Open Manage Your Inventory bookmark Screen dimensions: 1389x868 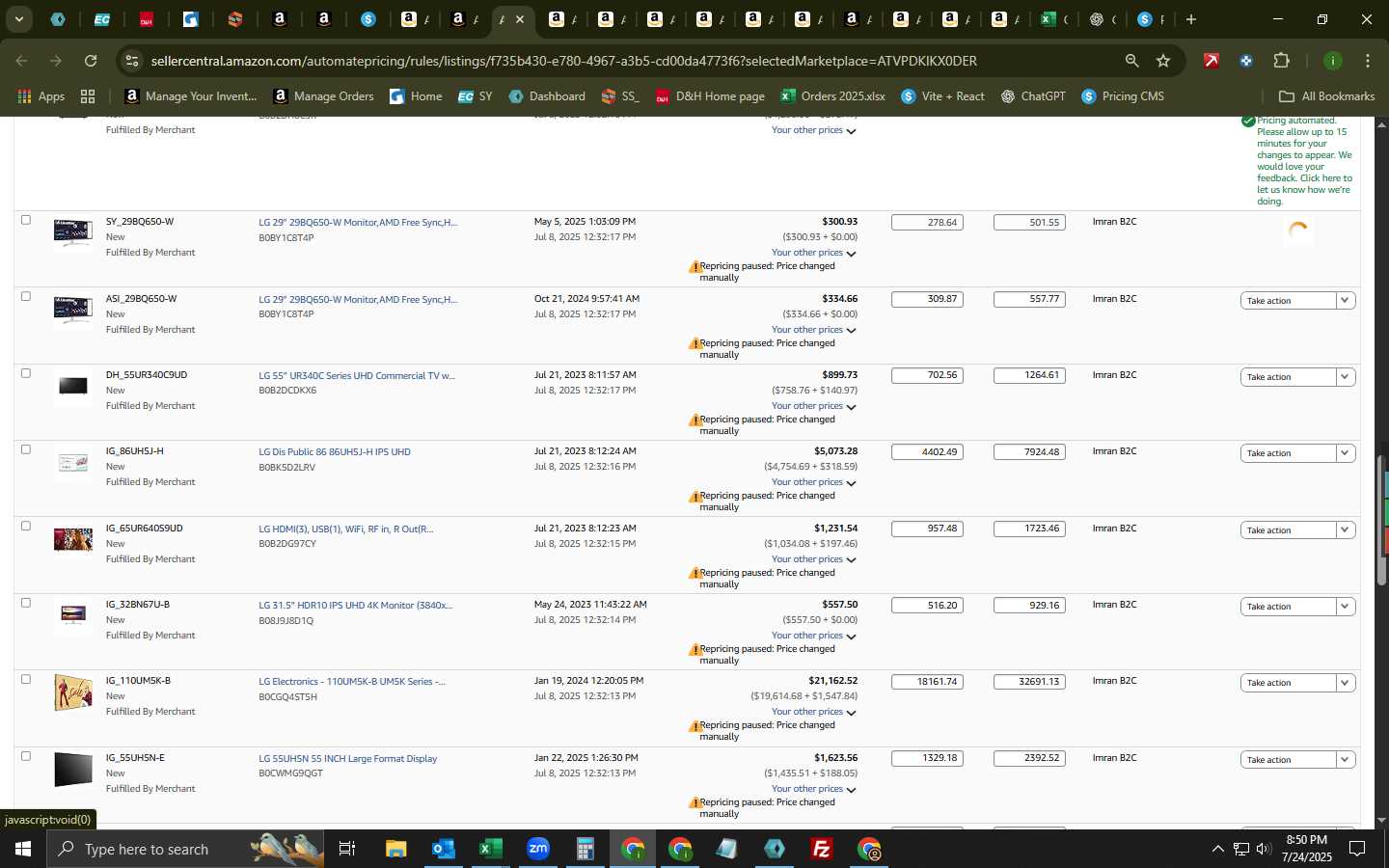click(x=191, y=96)
